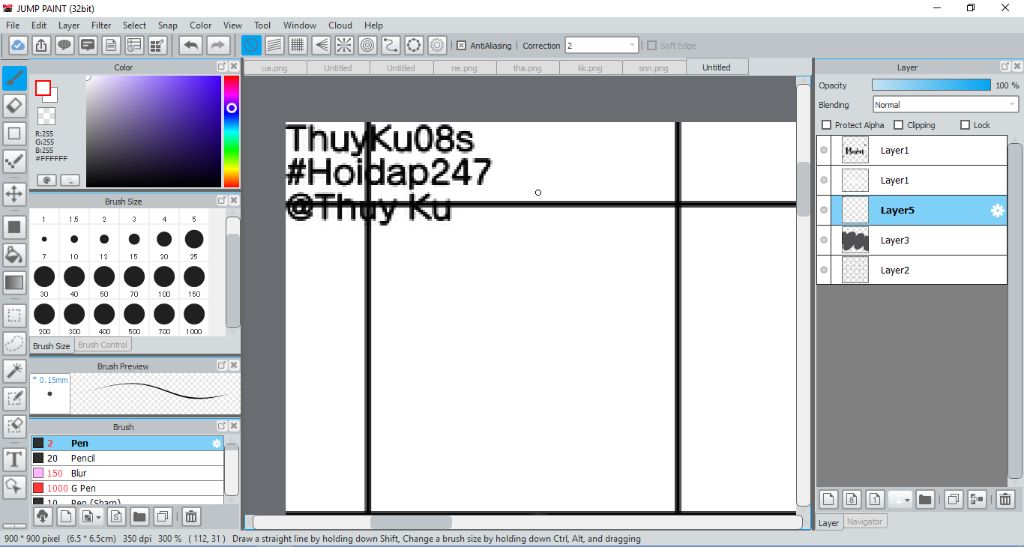The image size is (1024, 547).
Task: Switch to the Brush Control tab
Action: click(x=103, y=345)
